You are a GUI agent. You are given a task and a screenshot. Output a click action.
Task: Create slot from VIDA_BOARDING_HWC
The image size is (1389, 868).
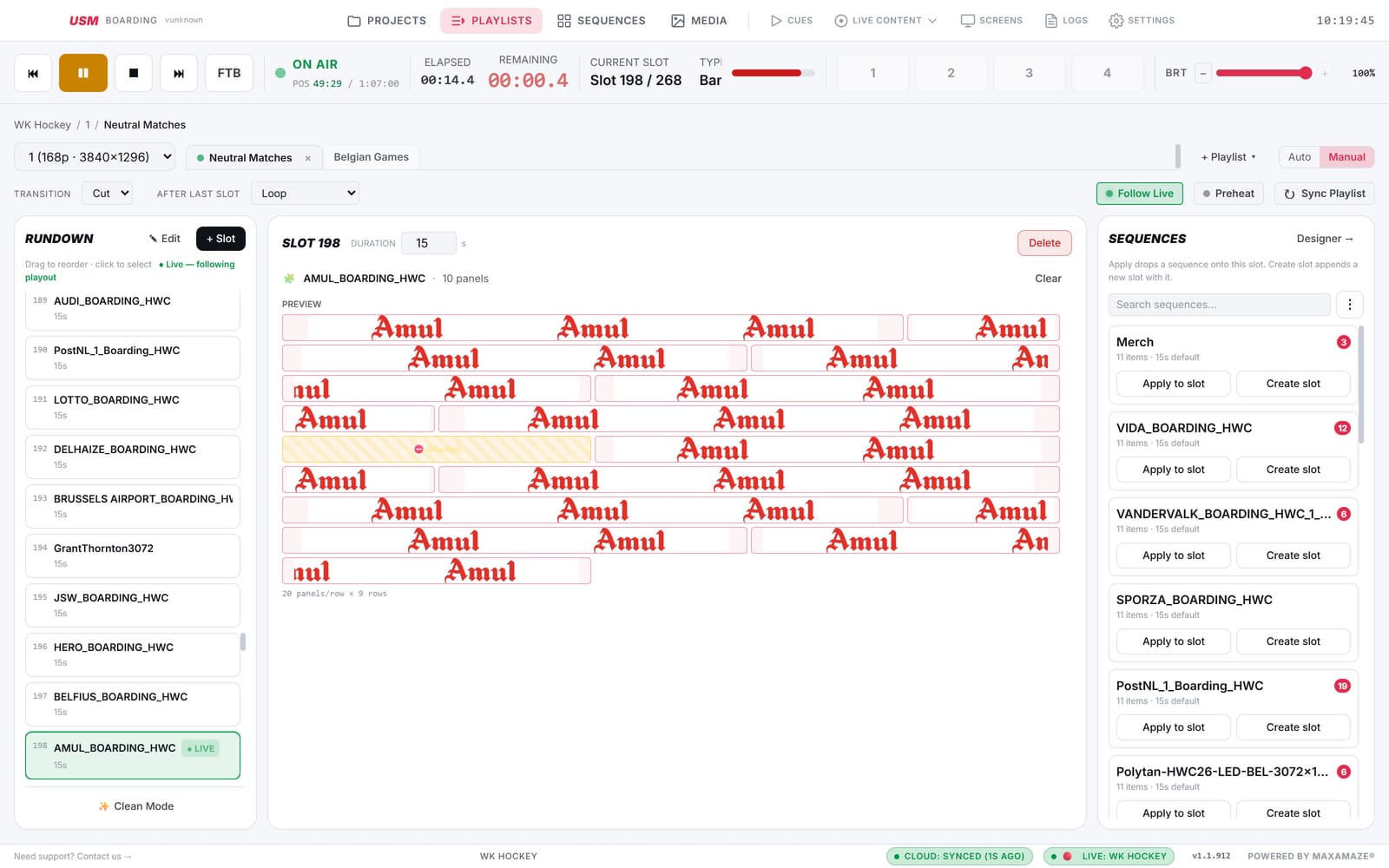pos(1294,470)
